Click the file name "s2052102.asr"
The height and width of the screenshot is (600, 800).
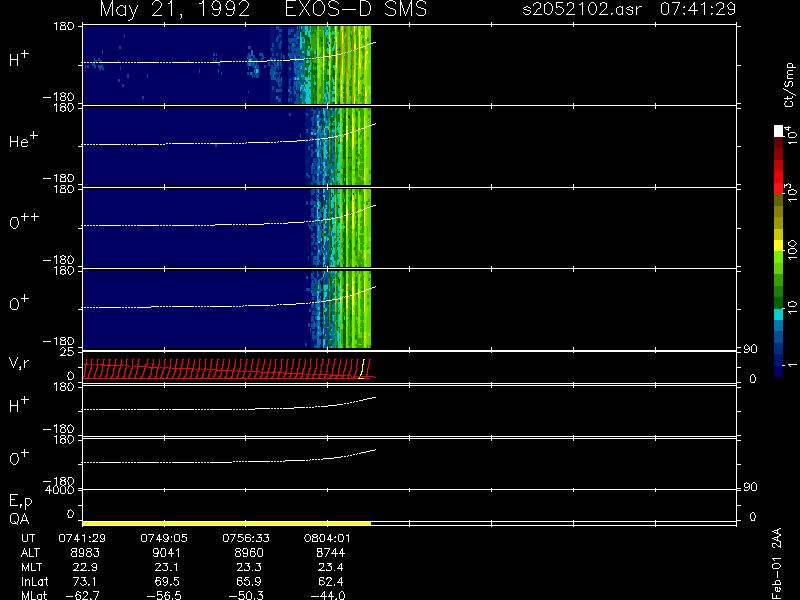click(582, 9)
